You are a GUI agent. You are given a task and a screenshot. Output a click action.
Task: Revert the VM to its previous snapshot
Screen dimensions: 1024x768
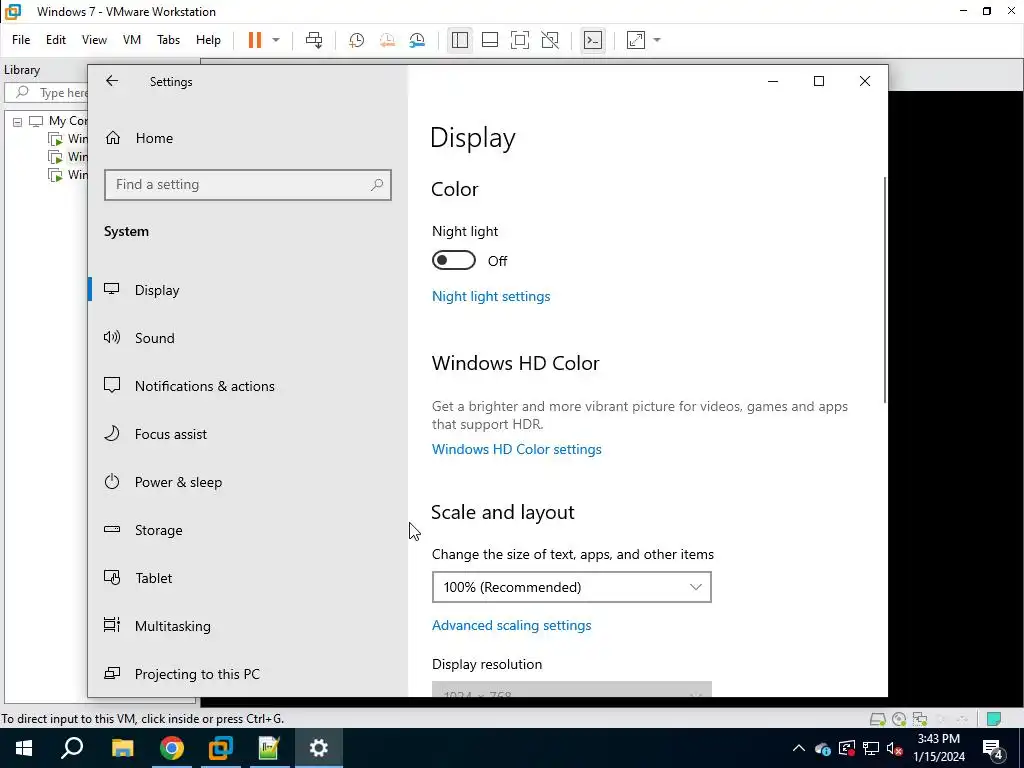(x=387, y=40)
